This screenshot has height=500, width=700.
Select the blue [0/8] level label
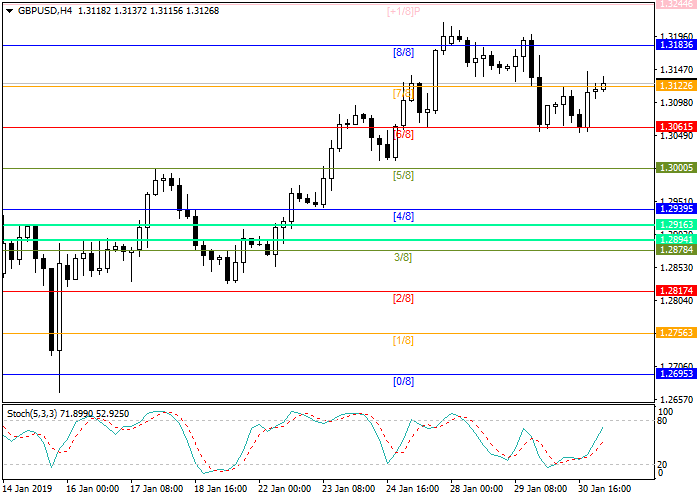403,381
